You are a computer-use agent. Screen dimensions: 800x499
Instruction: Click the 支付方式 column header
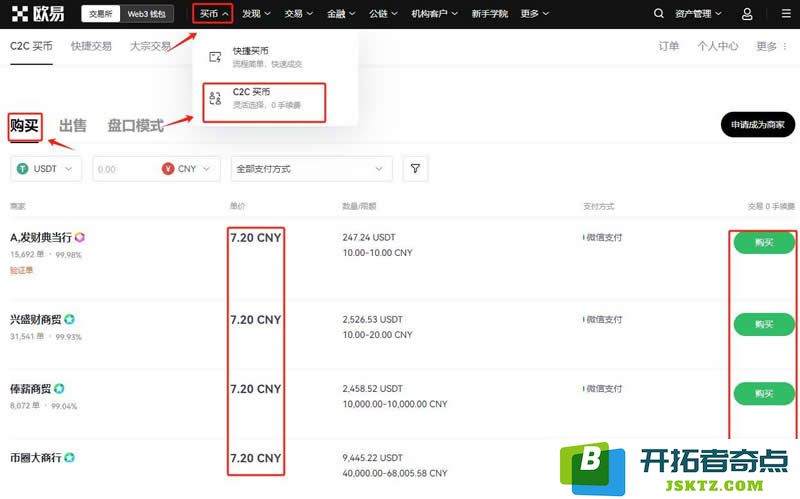tap(598, 206)
